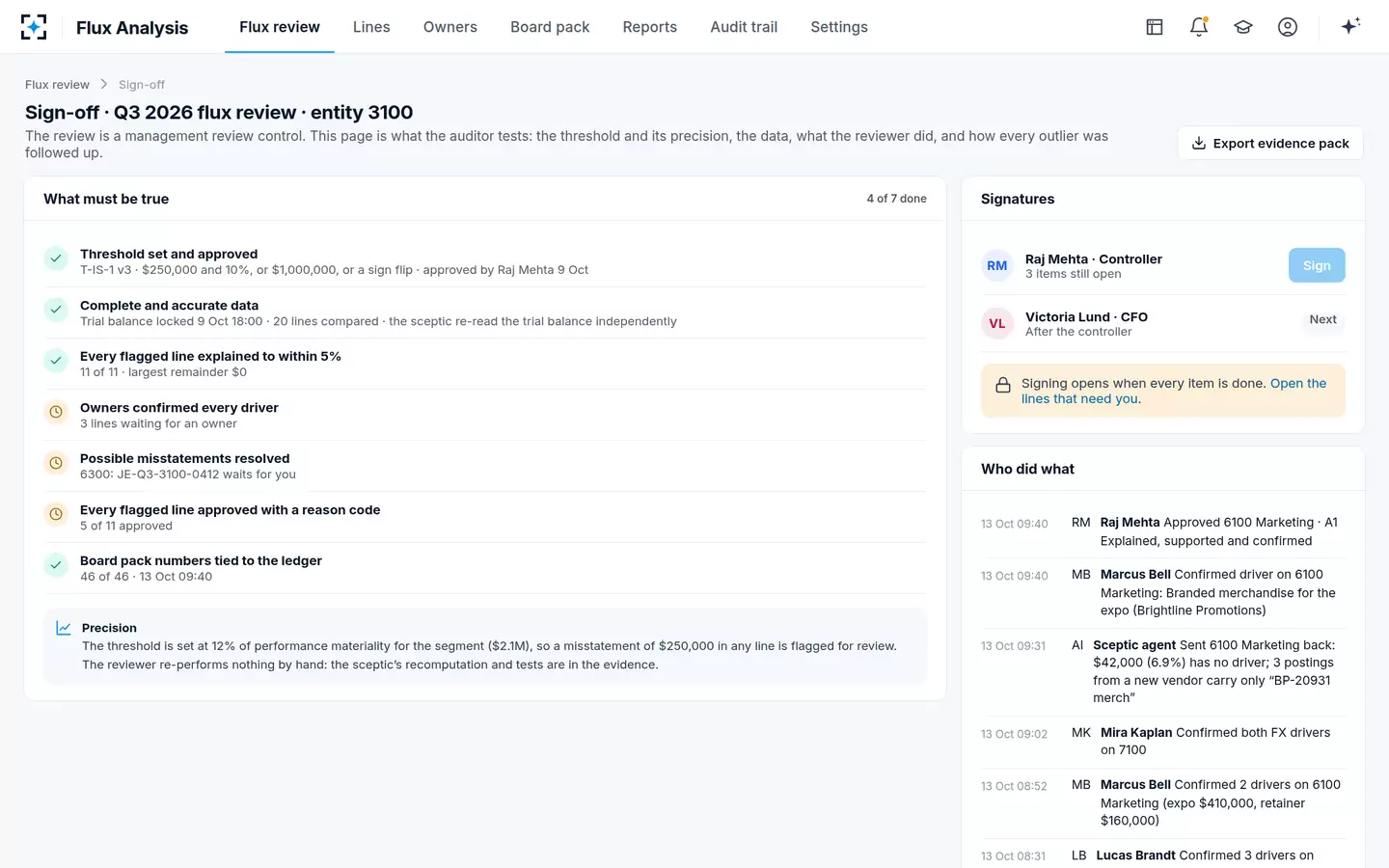Open user account profile icon

1288,27
